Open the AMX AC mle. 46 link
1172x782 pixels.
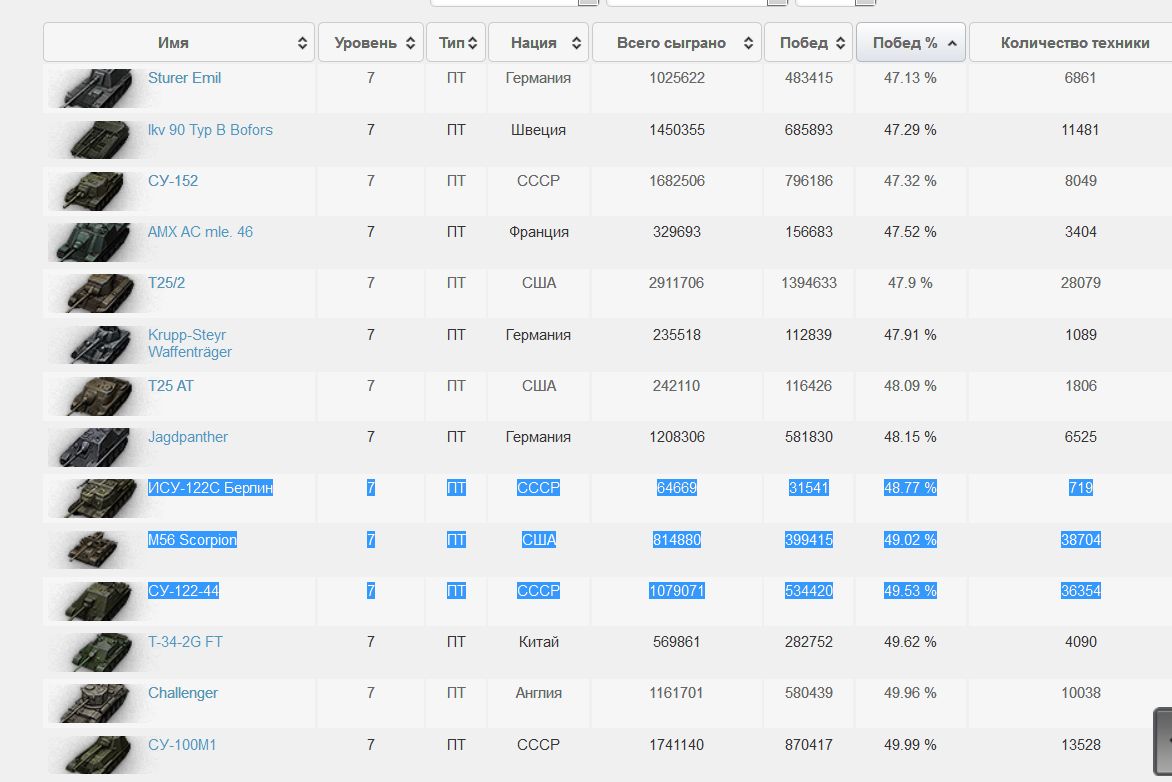pos(200,232)
